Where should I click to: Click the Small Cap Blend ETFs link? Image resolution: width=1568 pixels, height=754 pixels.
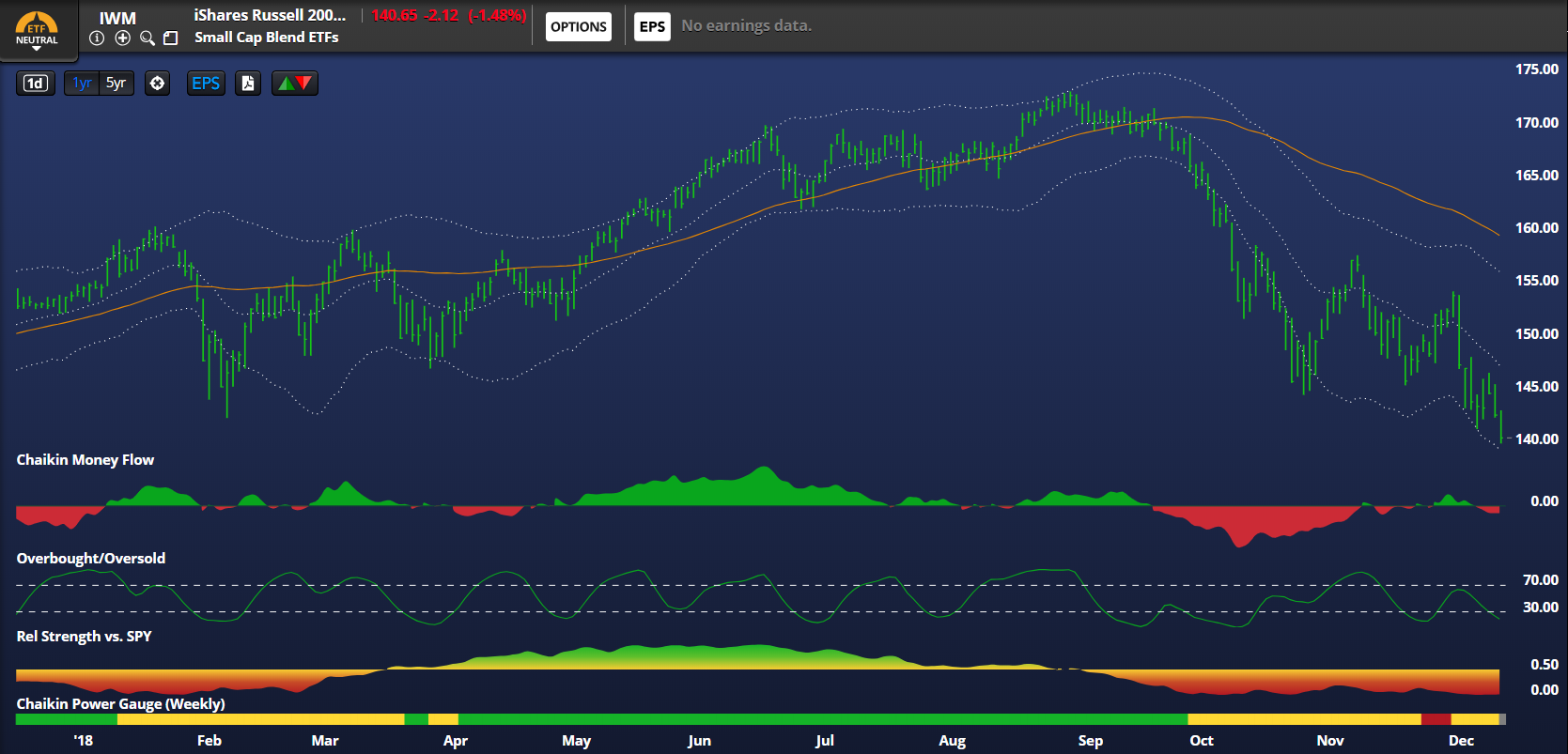coord(267,38)
